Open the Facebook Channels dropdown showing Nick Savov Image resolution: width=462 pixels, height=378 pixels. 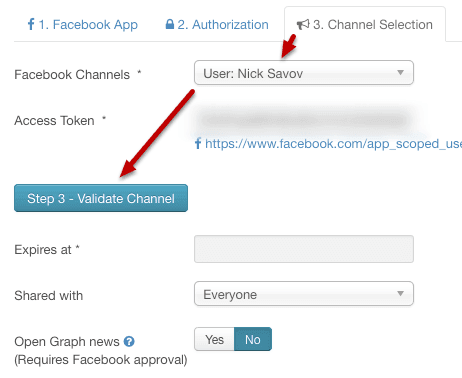pos(304,73)
